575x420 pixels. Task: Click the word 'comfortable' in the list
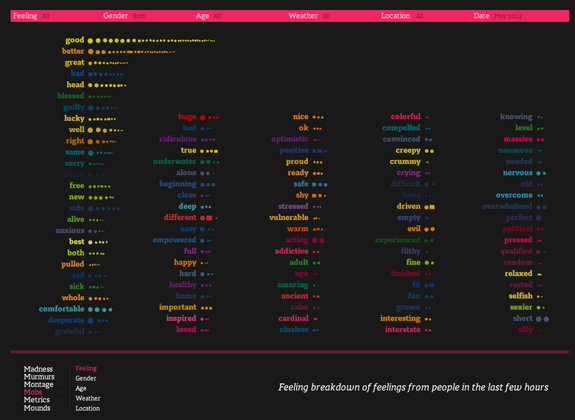[62, 309]
